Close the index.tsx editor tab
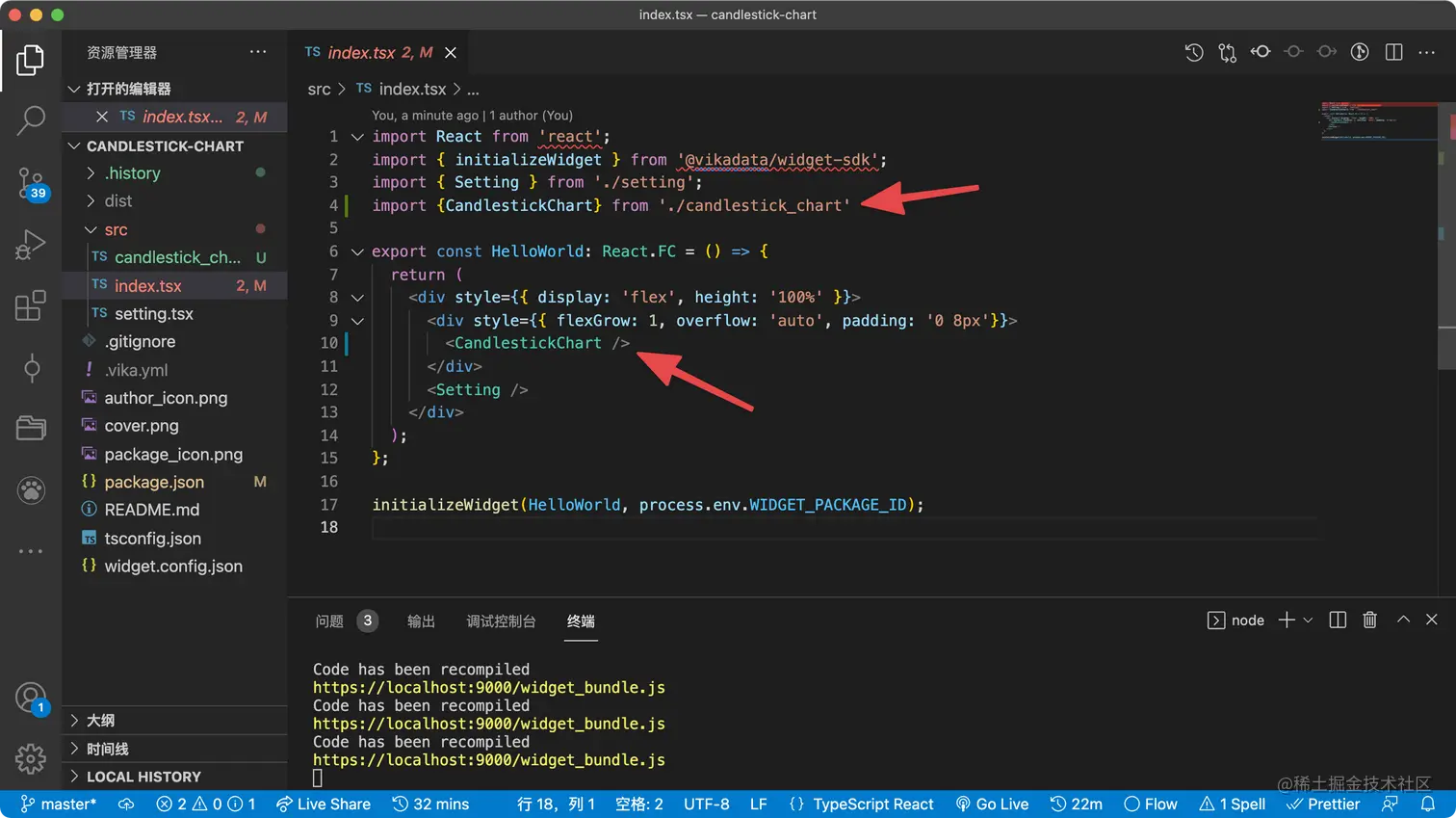Viewport: 1456px width, 818px height. (451, 53)
